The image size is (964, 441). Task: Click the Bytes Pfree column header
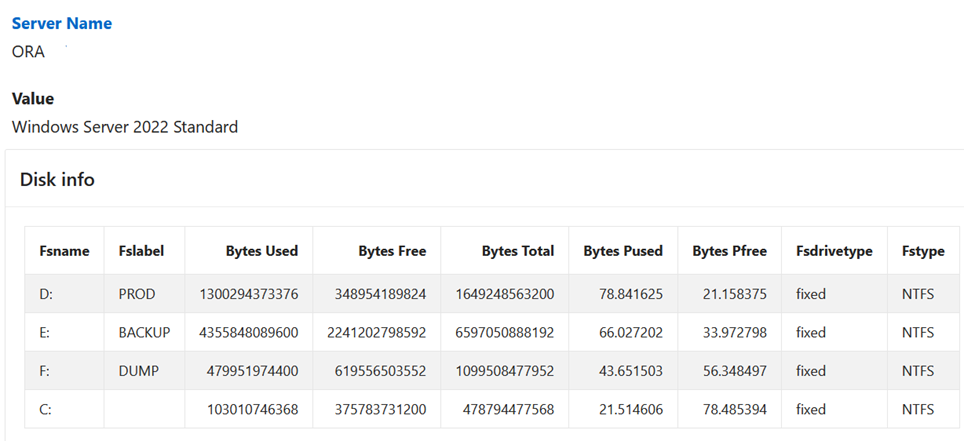[729, 251]
